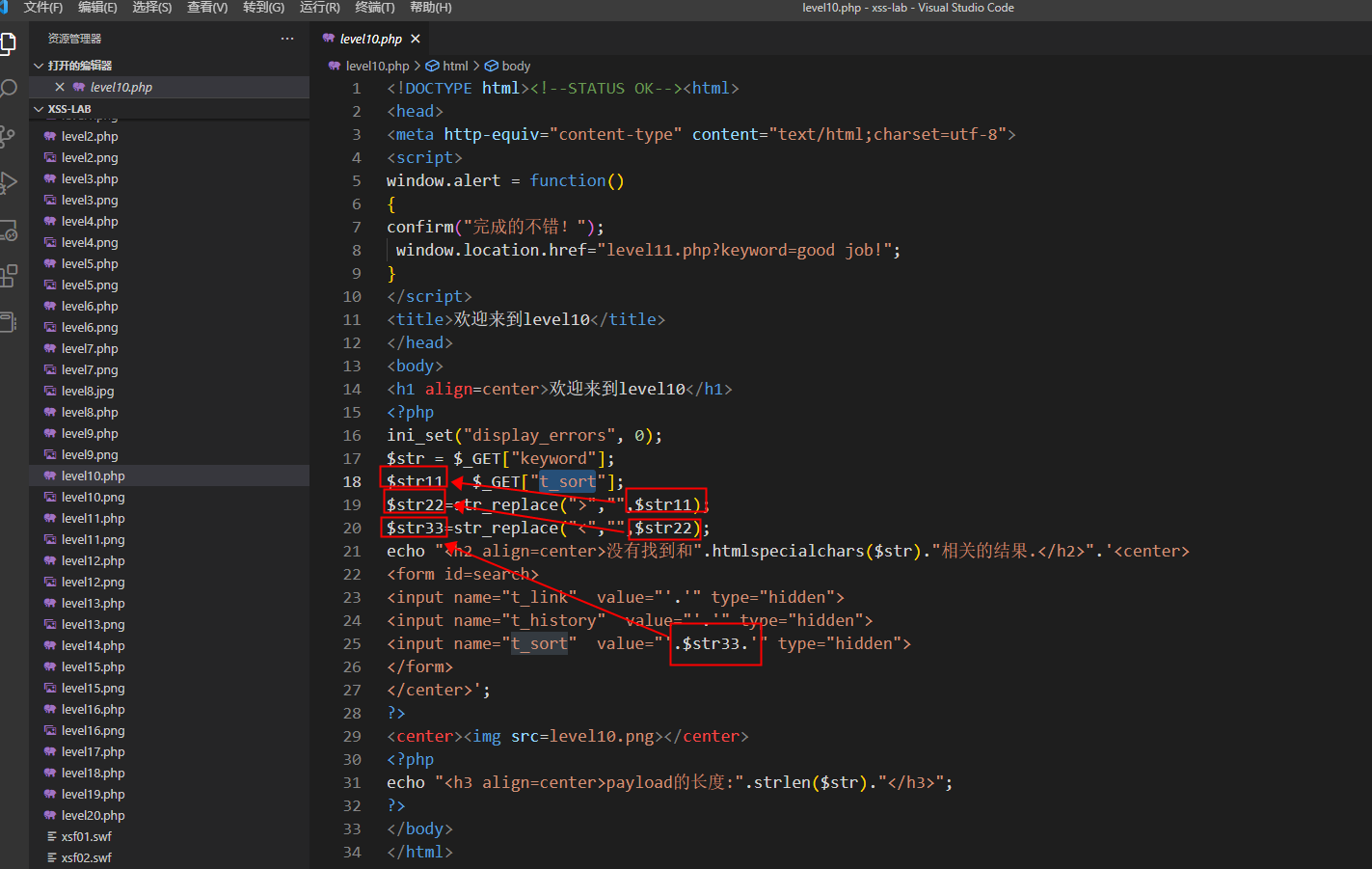Open the Extensions view icon
The width and height of the screenshot is (1372, 869).
[x=8, y=276]
